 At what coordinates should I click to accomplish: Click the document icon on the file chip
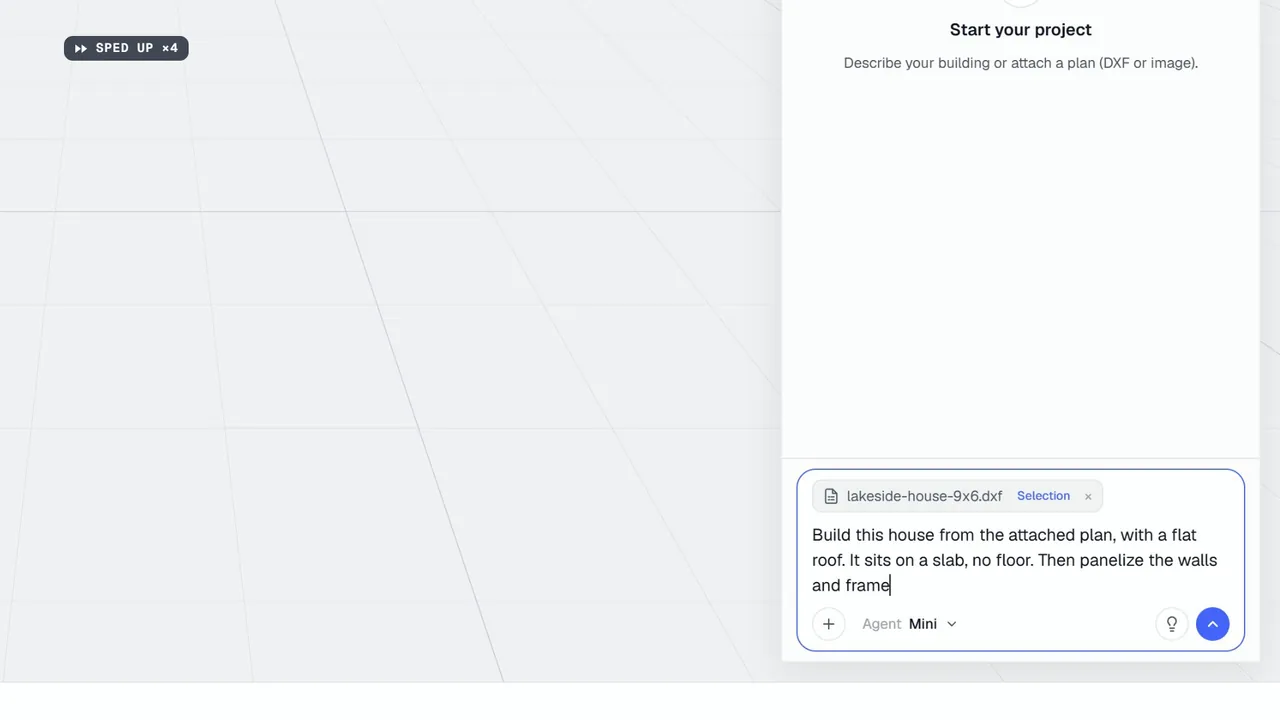831,496
